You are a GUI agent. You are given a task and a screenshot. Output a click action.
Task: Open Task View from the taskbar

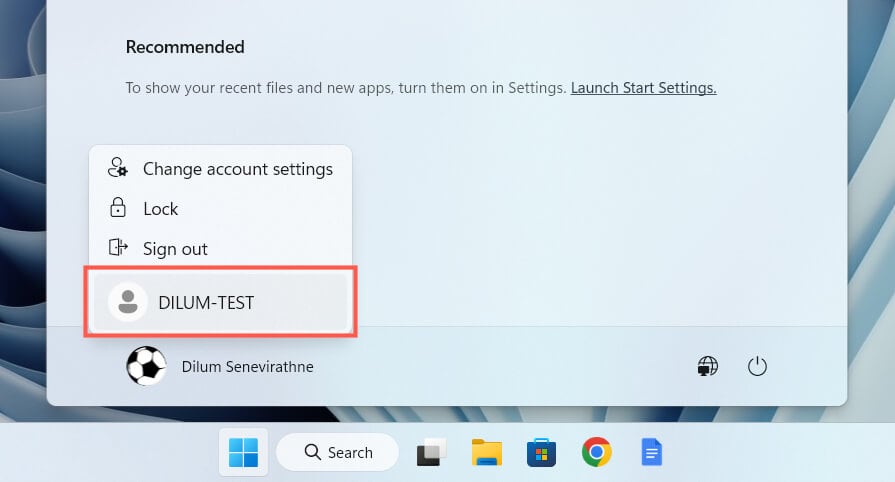[431, 454]
